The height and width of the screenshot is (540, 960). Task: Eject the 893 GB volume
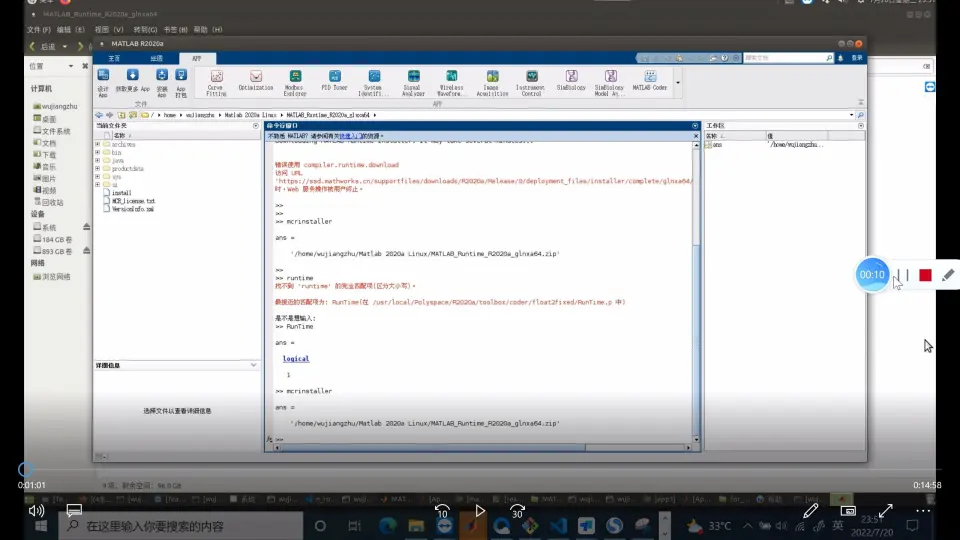click(86, 251)
